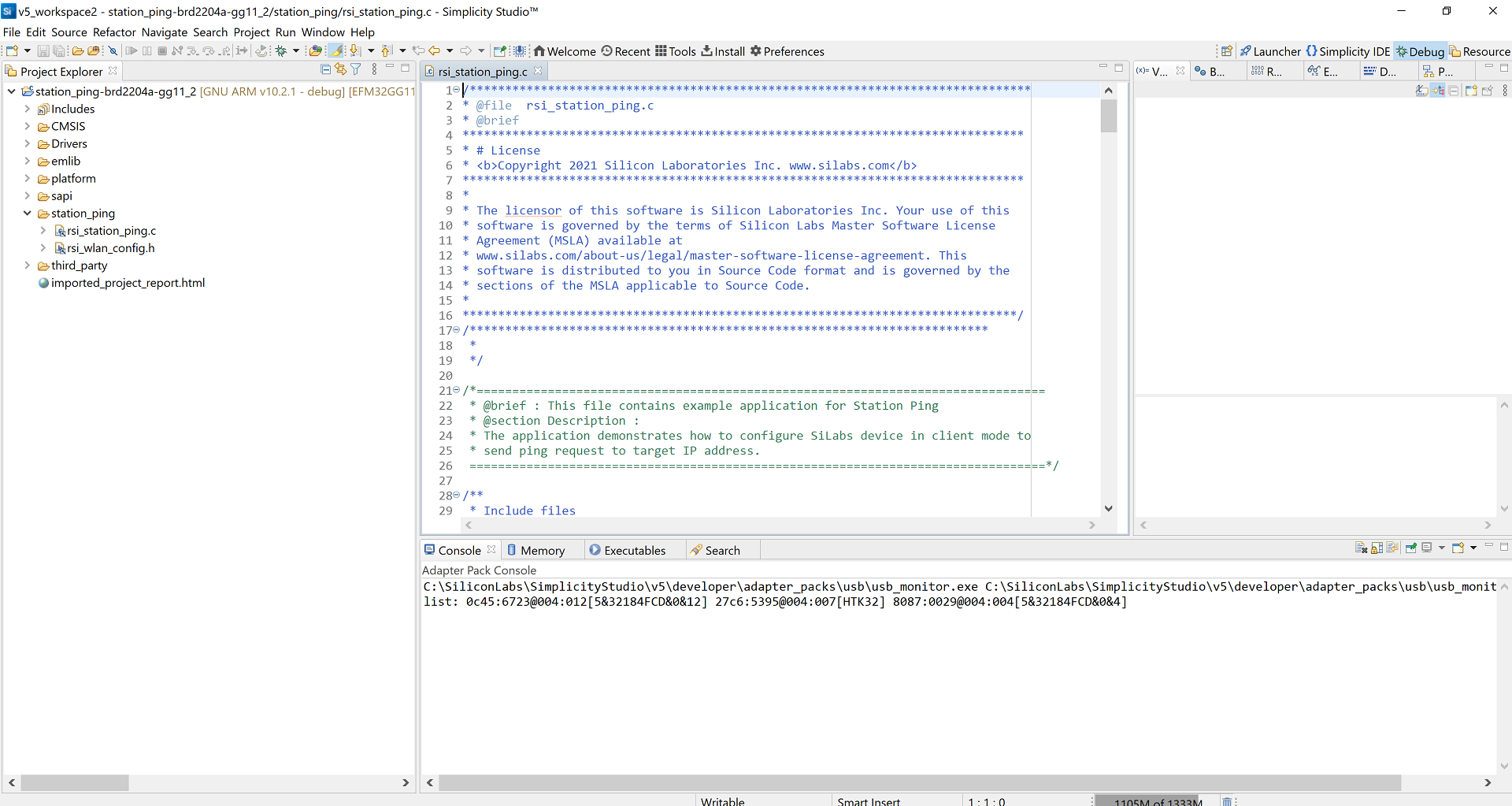Clear the Adapter Pack Console output
1512x806 pixels.
pyautogui.click(x=1362, y=548)
